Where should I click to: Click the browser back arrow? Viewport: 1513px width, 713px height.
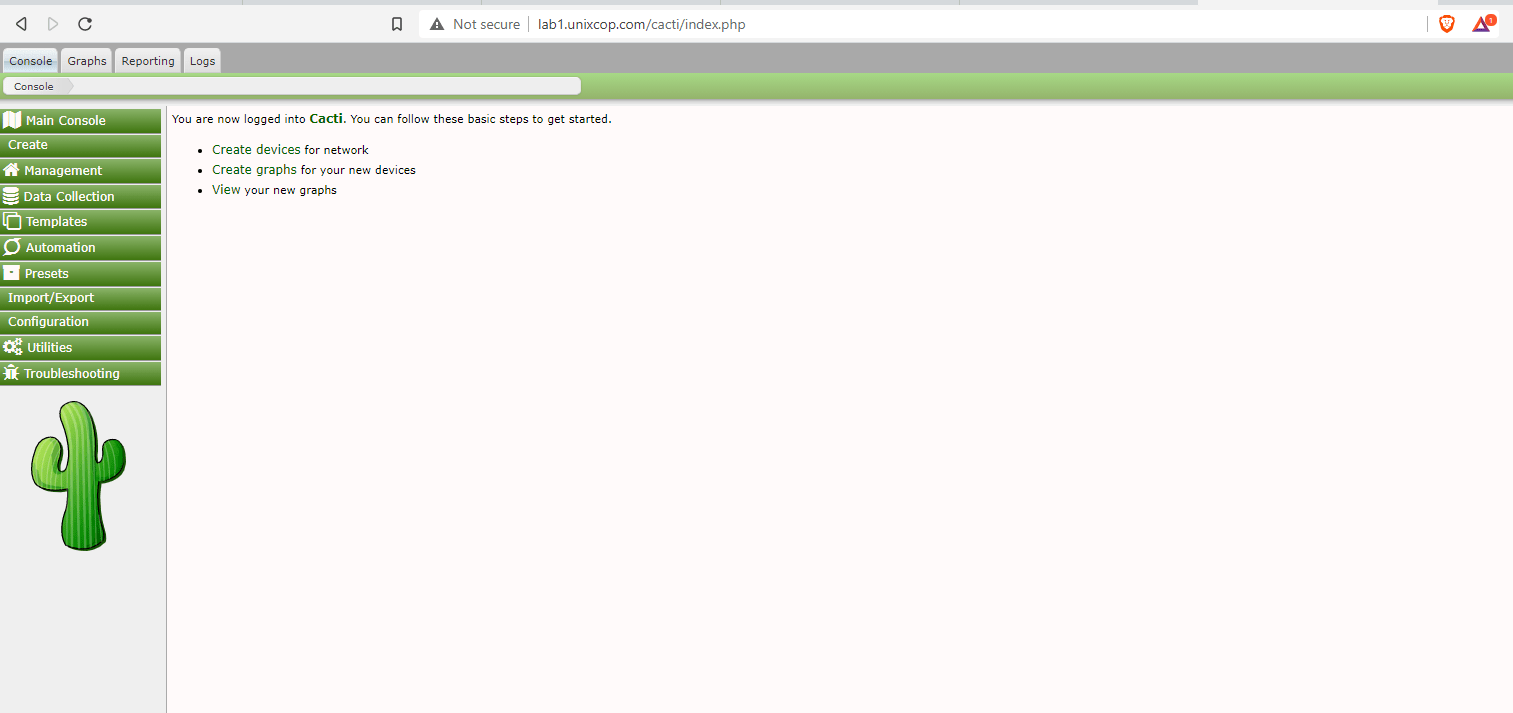pos(21,24)
